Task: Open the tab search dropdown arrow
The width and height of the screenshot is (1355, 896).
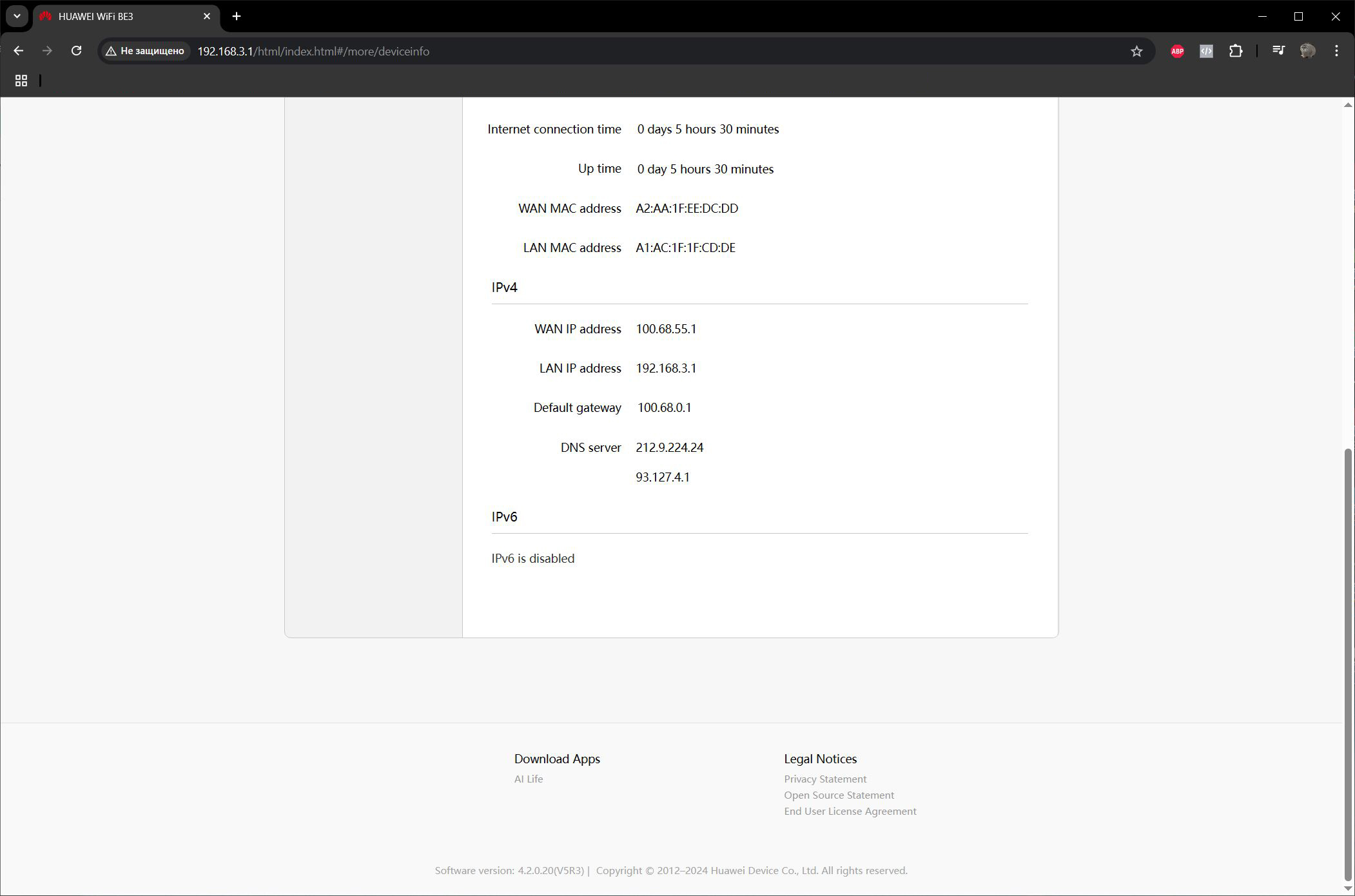Action: [x=17, y=16]
